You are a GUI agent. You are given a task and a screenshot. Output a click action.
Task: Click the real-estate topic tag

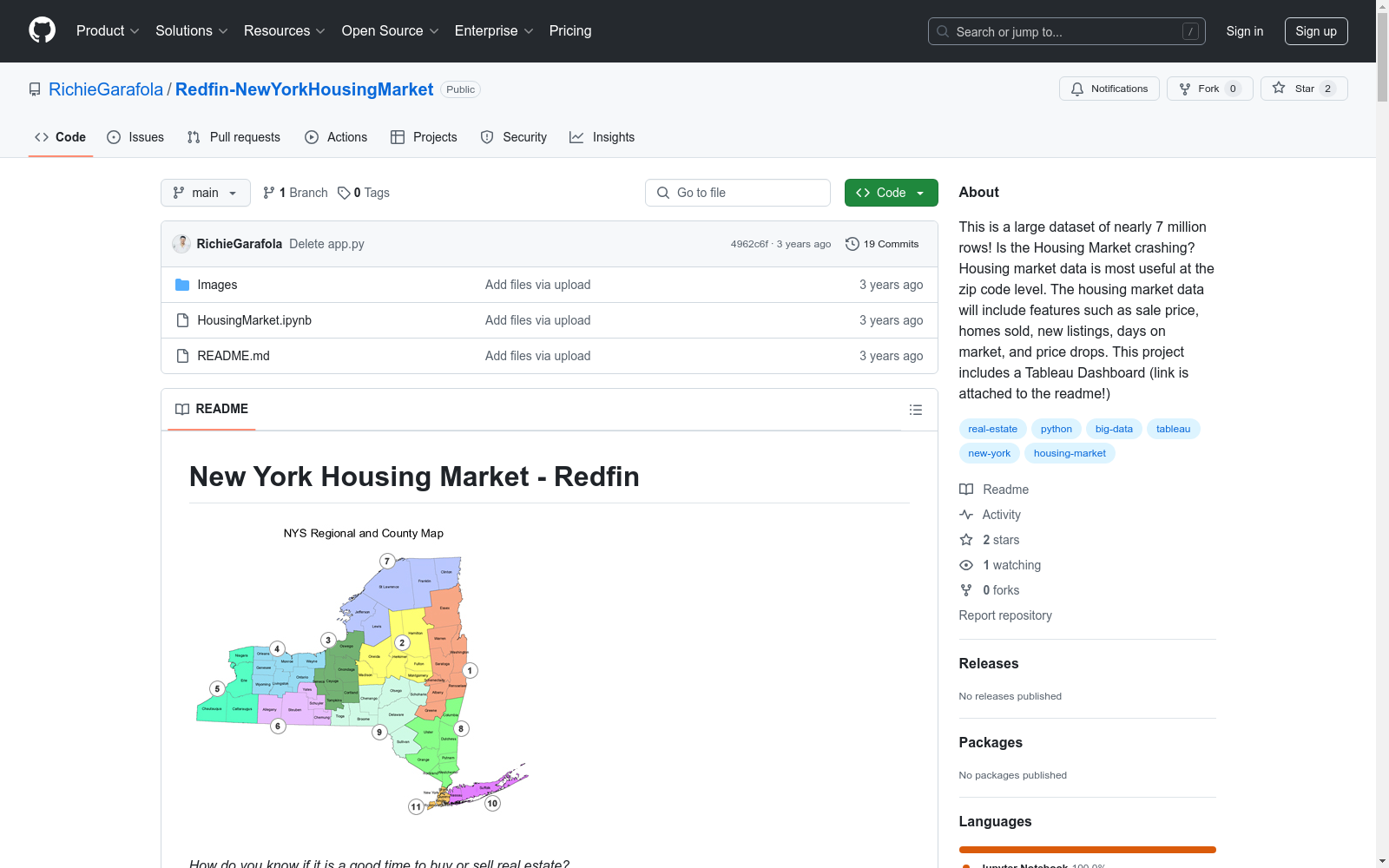pos(992,429)
